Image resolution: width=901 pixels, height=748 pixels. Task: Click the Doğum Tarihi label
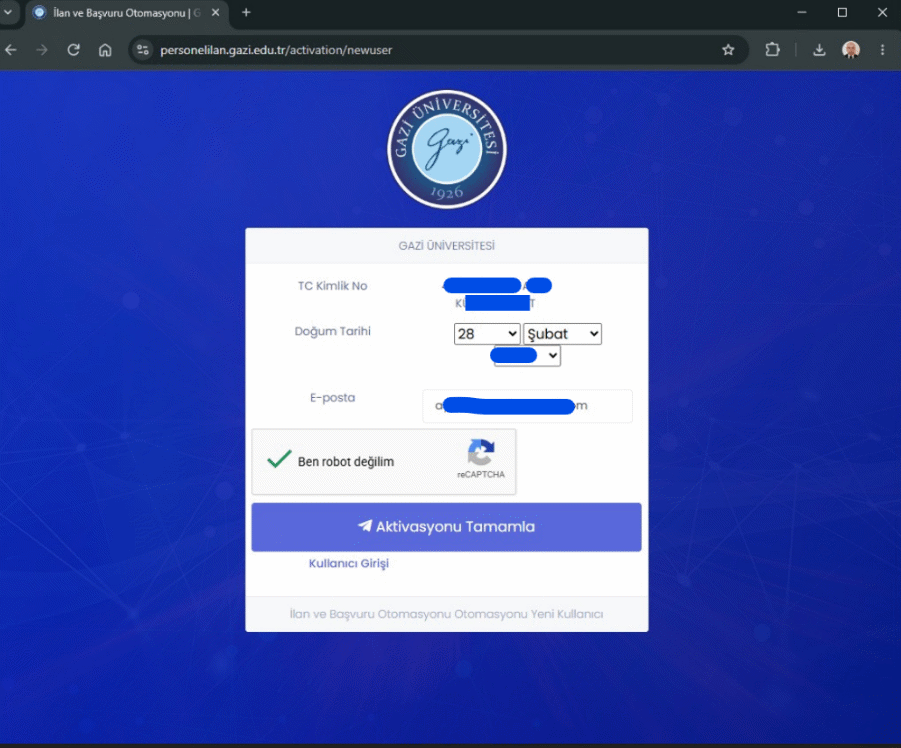click(332, 331)
